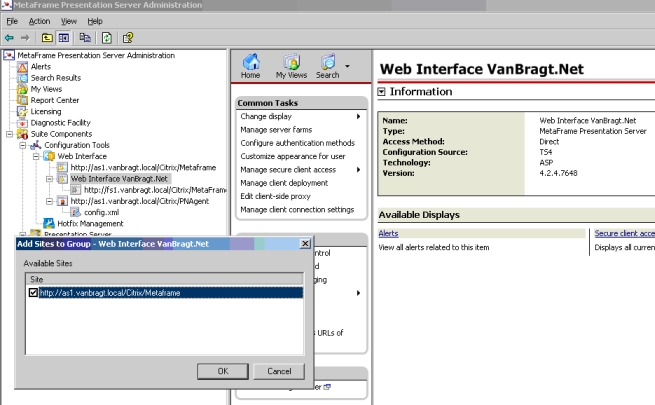Screen dimensions: 655x405
Task: Click the Hotfix Management icon
Action: click(49, 223)
